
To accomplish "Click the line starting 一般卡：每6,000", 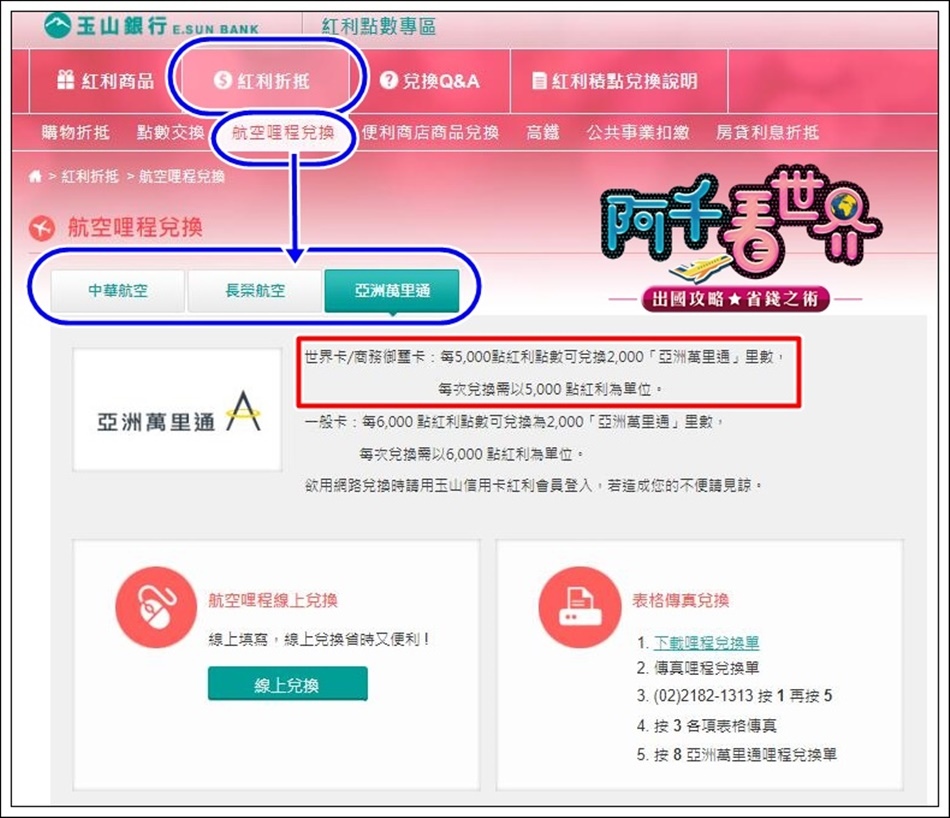I will pyautogui.click(x=514, y=422).
